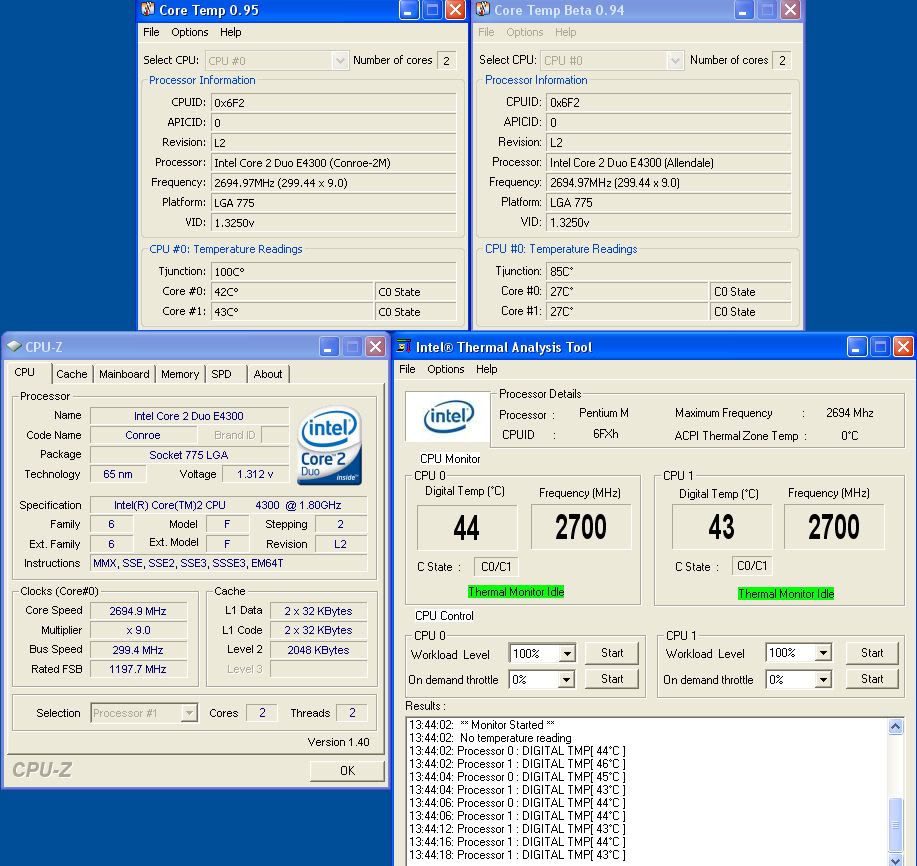
Task: Click the Intel logo in Thermal Analysis Tool
Action: 449,417
